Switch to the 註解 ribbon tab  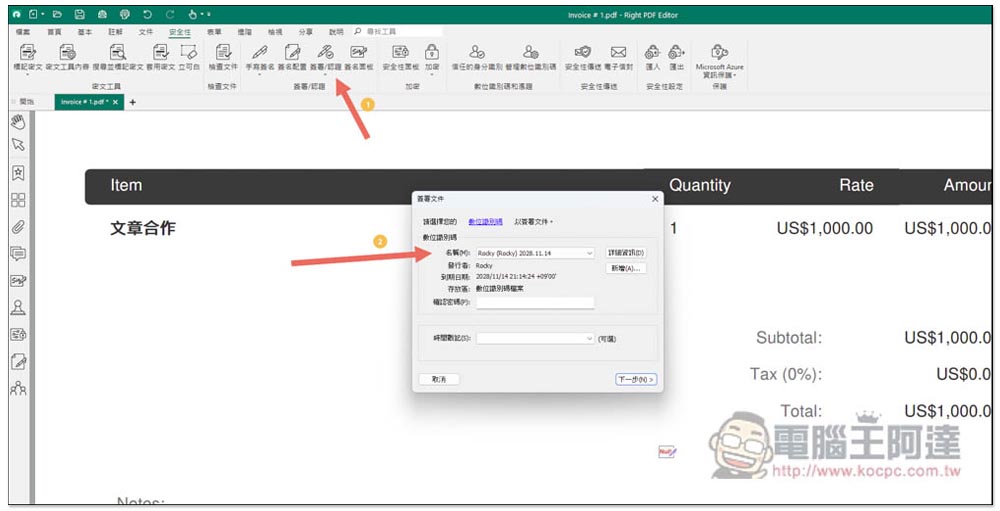pos(115,31)
